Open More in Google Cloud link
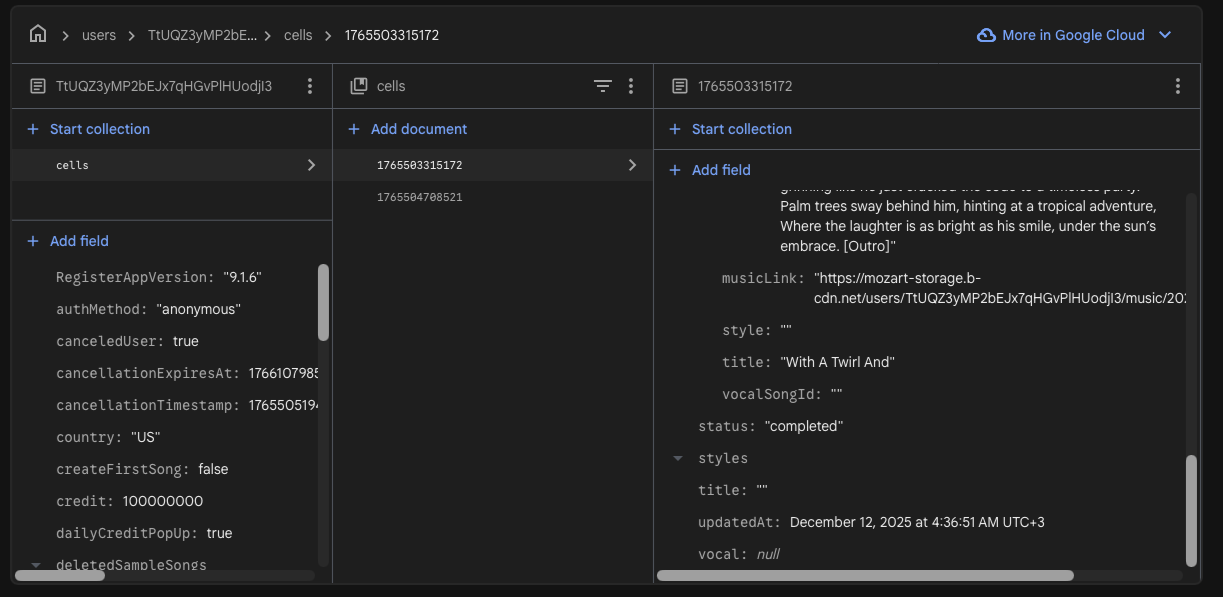 [1073, 35]
